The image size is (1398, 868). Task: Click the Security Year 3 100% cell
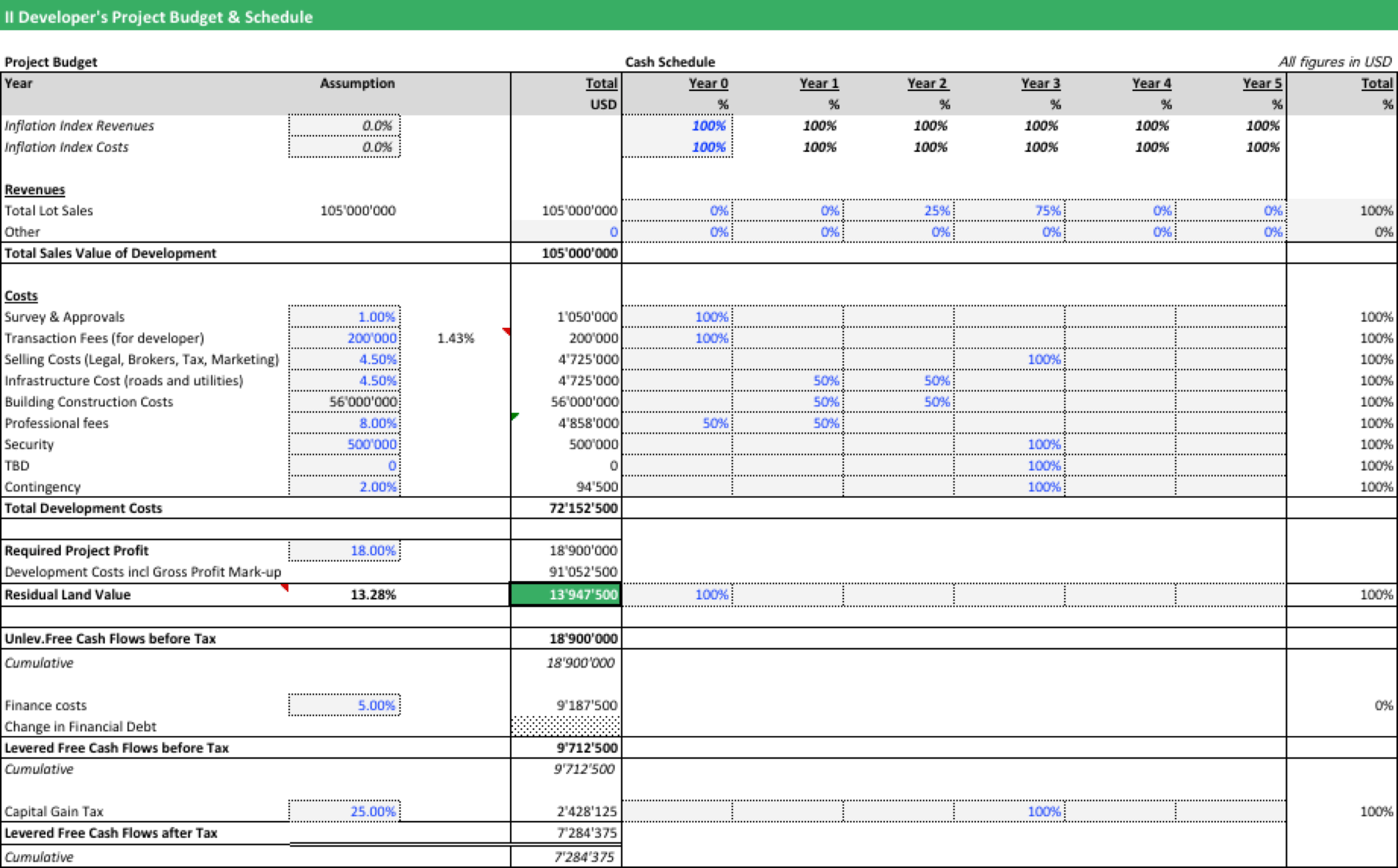coord(1009,444)
